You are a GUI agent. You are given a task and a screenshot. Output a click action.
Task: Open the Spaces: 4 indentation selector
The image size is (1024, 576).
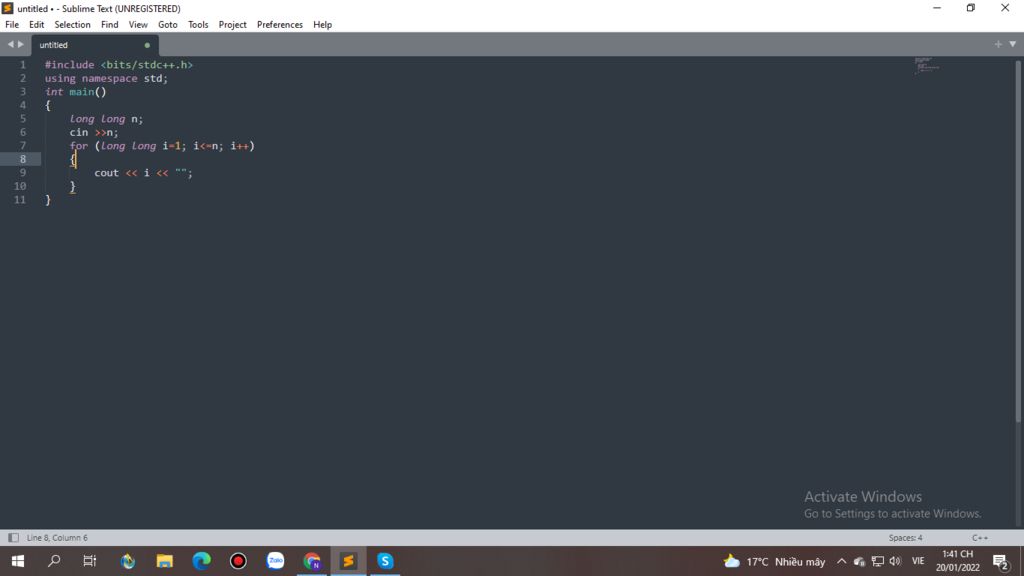click(905, 537)
